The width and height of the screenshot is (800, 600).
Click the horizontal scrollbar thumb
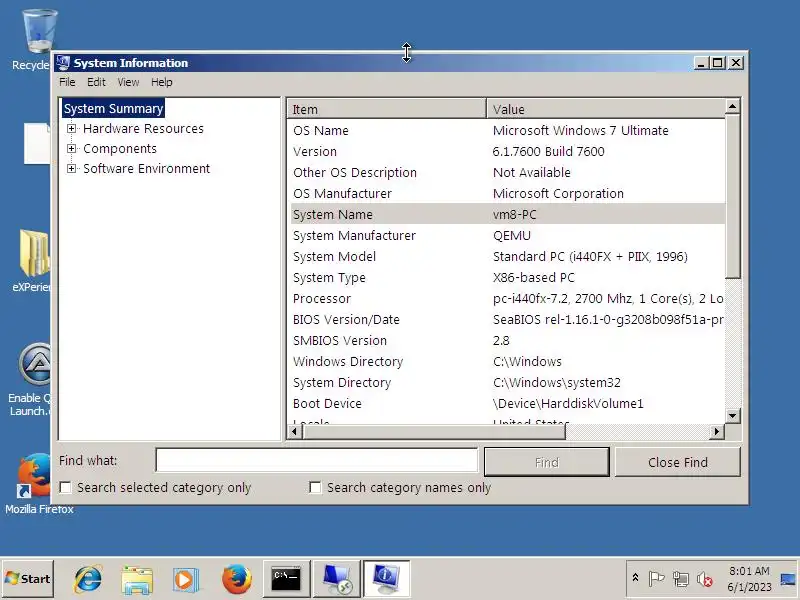pos(434,432)
